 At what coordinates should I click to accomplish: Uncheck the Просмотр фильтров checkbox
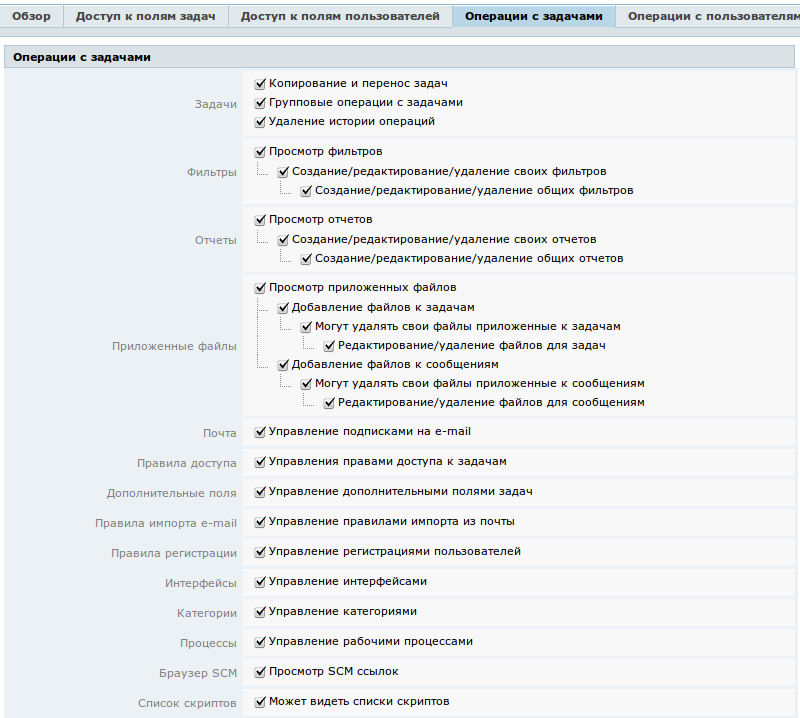tap(260, 152)
